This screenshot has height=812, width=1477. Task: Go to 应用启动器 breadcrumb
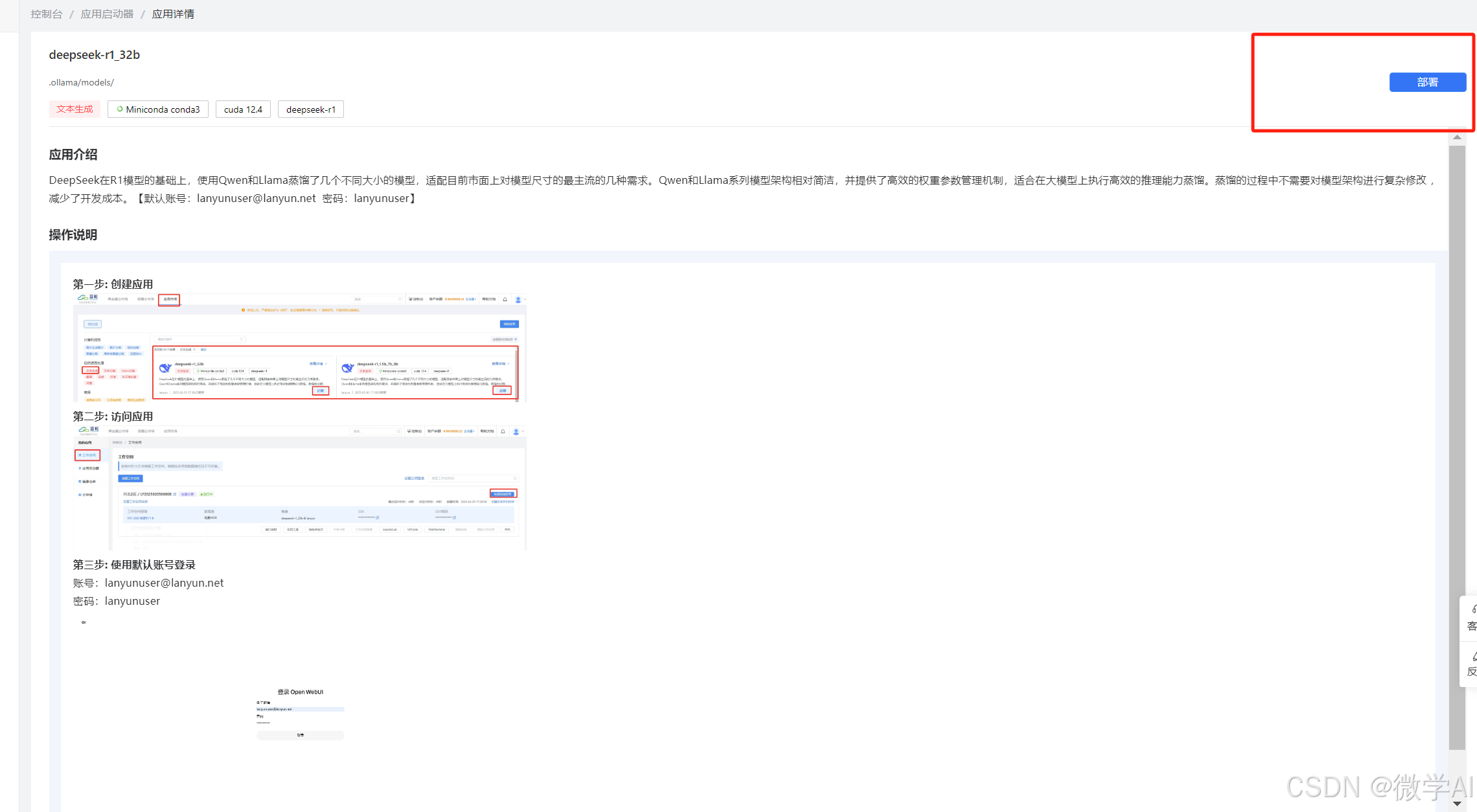[107, 14]
